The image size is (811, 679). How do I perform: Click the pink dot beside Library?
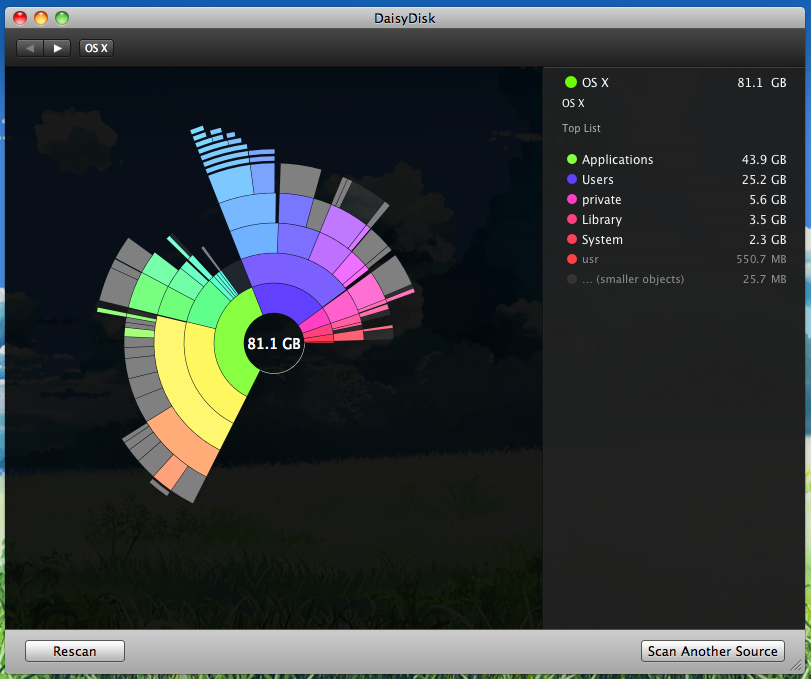(x=572, y=219)
